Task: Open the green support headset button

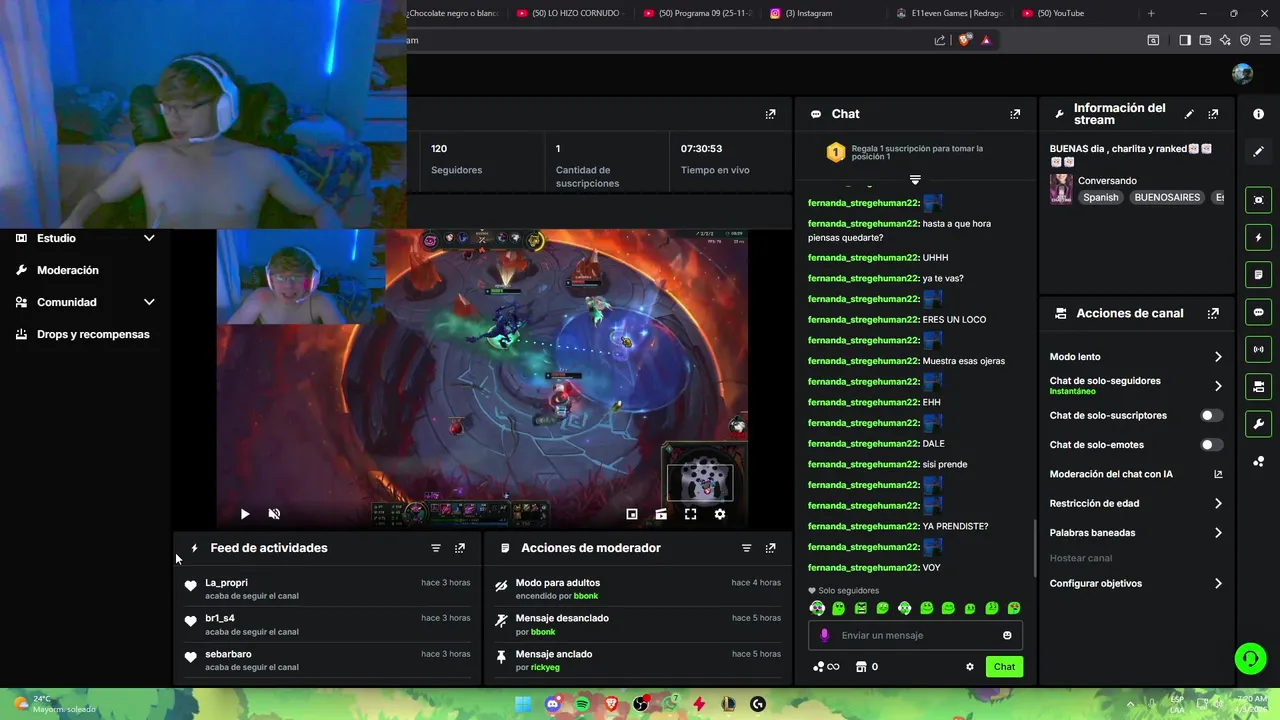Action: coord(1250,658)
